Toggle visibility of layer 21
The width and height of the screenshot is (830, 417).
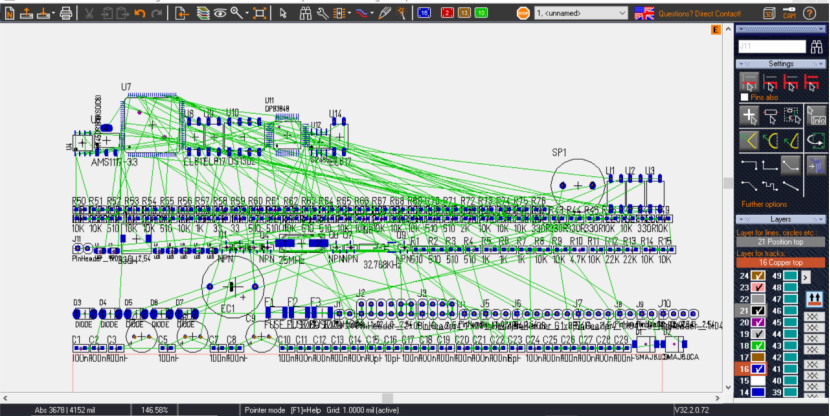point(759,311)
